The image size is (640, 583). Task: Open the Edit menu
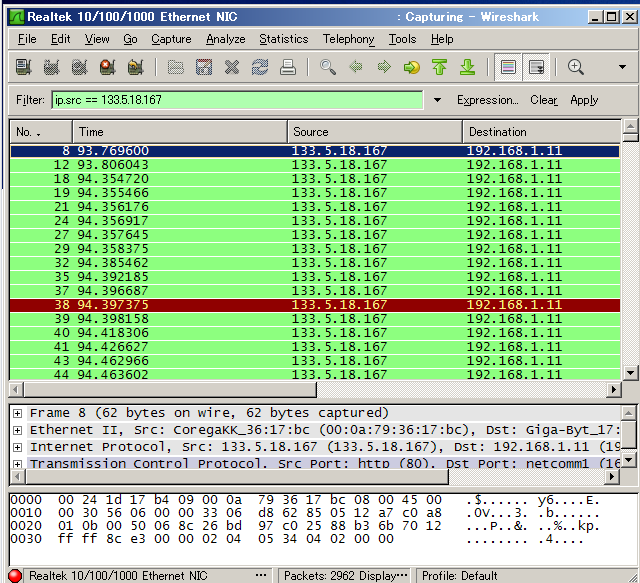pyautogui.click(x=60, y=39)
